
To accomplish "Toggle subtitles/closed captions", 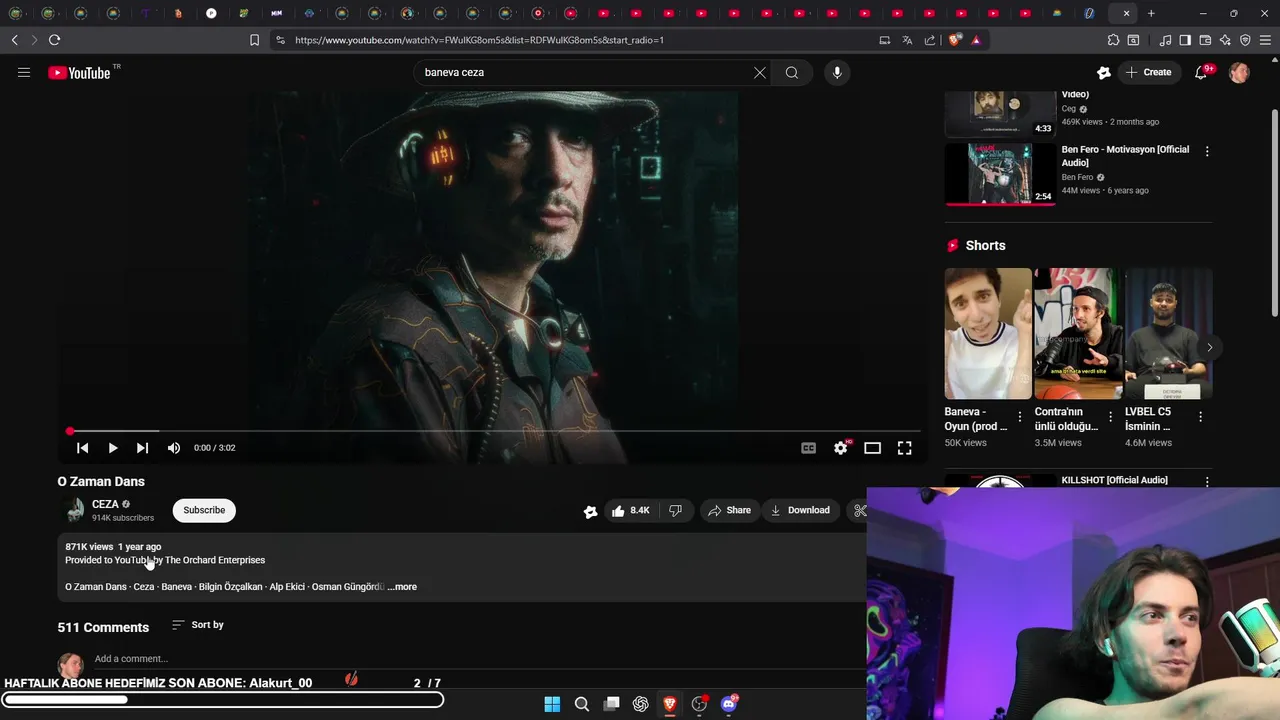I will pyautogui.click(x=808, y=448).
